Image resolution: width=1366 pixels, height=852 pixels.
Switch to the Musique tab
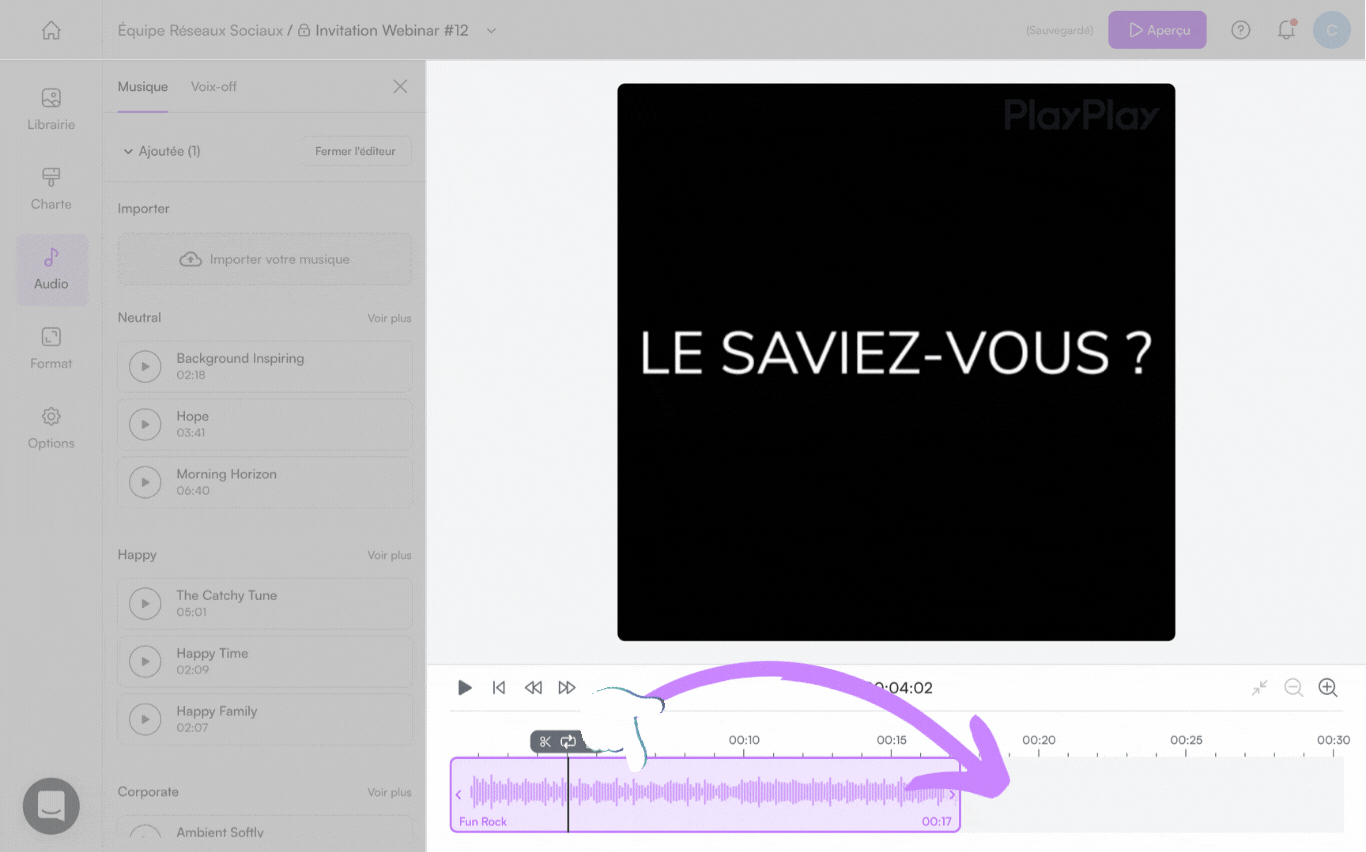(143, 87)
